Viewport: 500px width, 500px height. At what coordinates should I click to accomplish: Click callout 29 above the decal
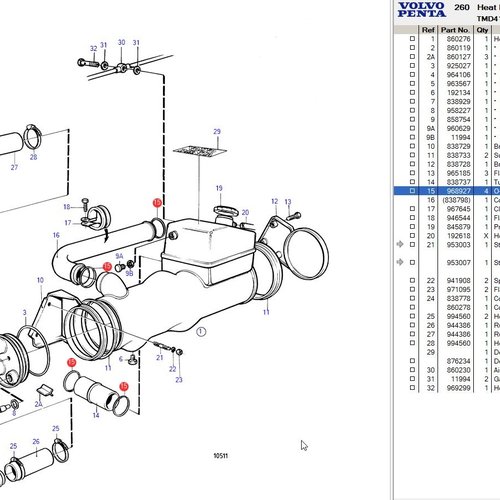click(217, 132)
